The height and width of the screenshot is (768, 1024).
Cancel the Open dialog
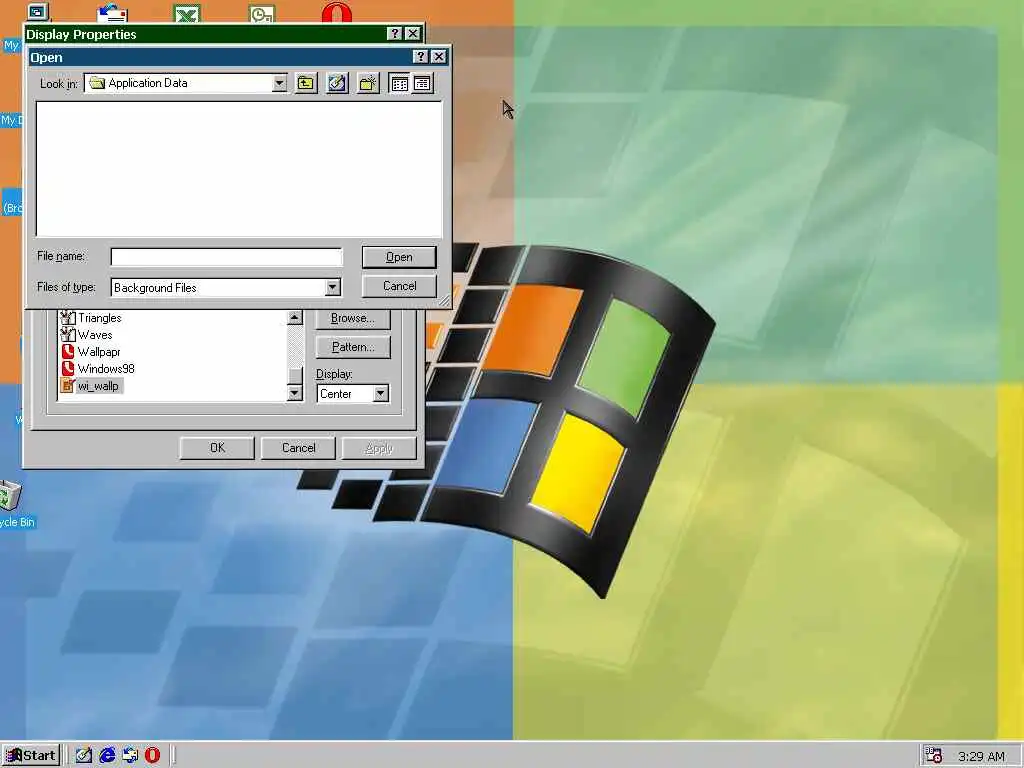point(399,286)
